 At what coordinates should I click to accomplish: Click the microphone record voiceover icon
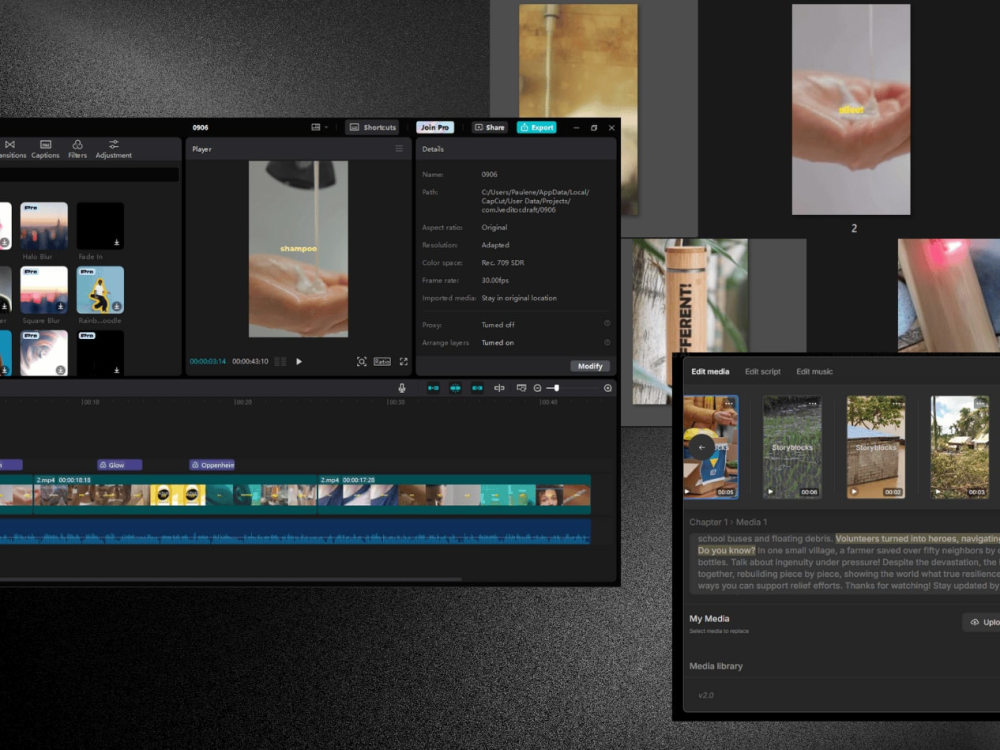click(402, 388)
